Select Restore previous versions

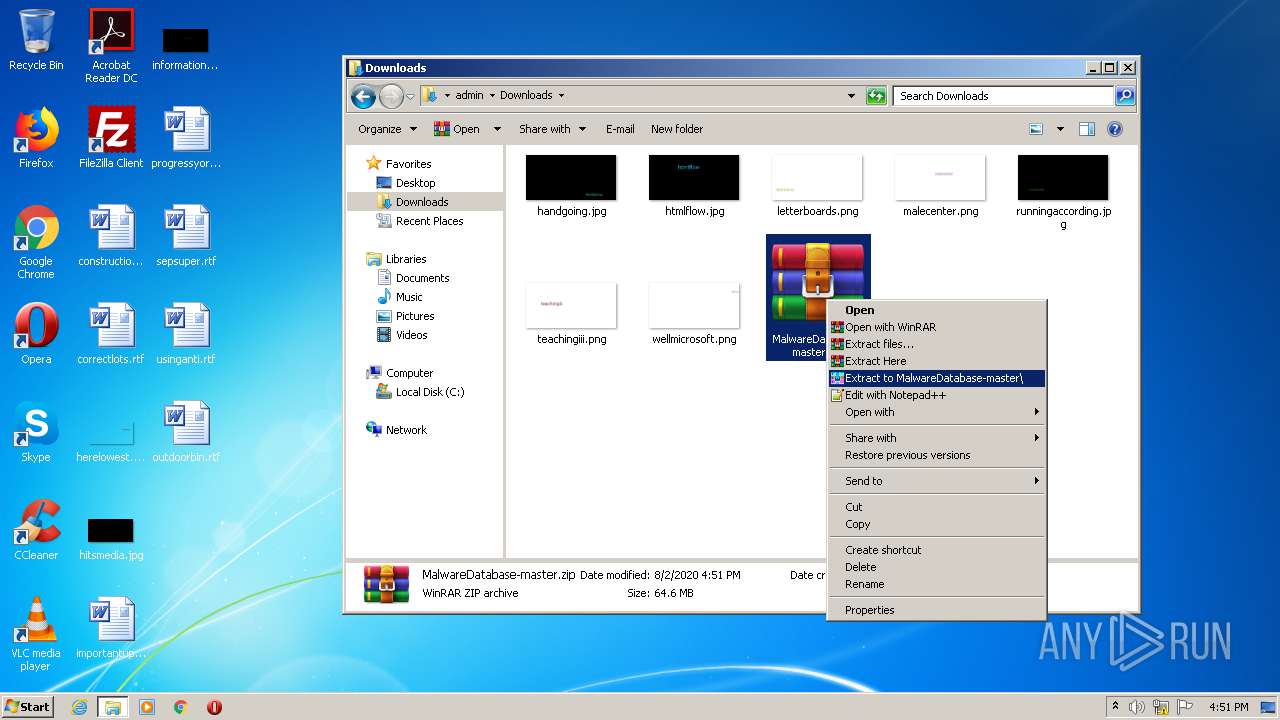point(937,455)
